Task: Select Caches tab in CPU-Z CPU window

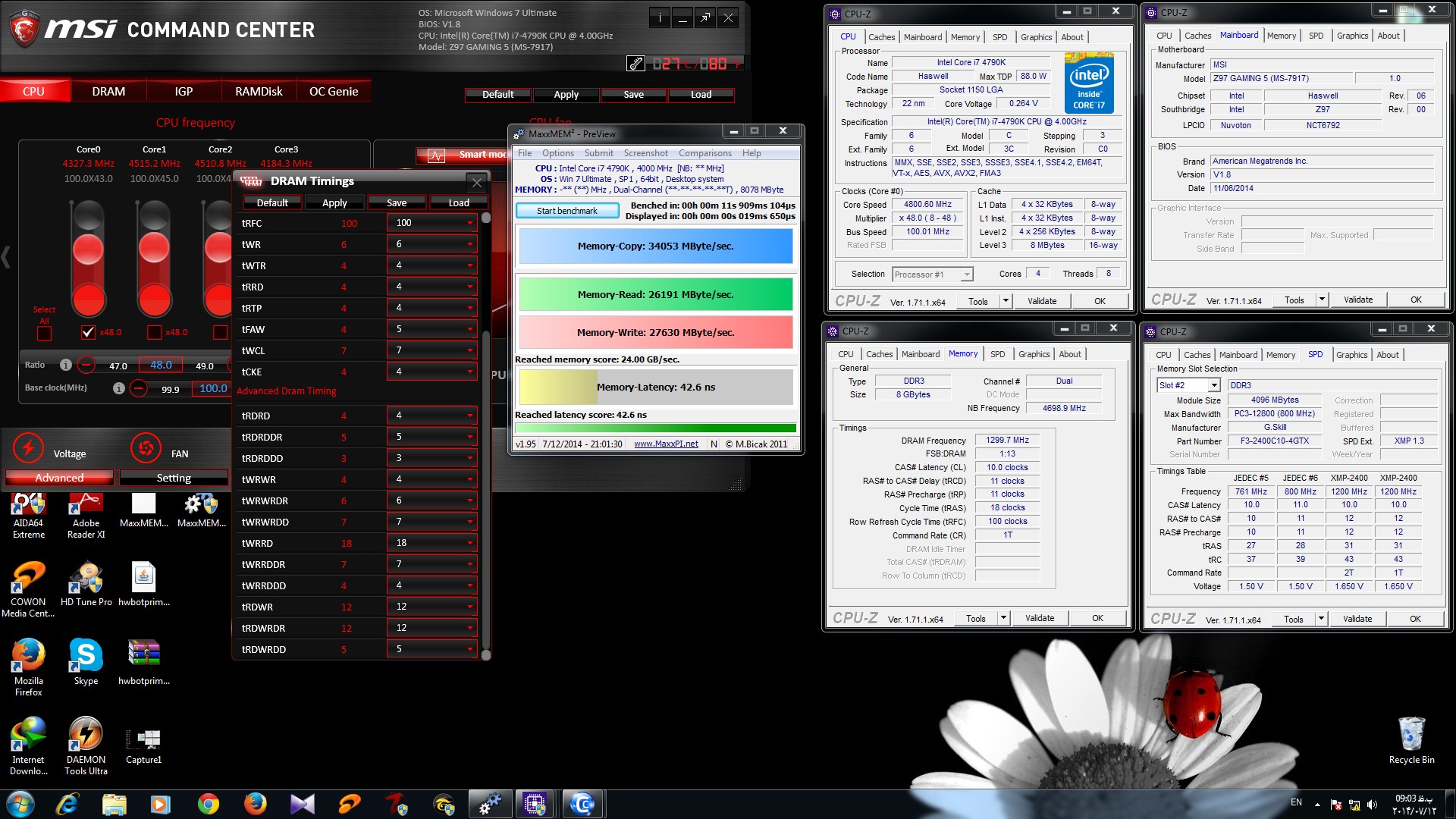Action: pos(881,37)
